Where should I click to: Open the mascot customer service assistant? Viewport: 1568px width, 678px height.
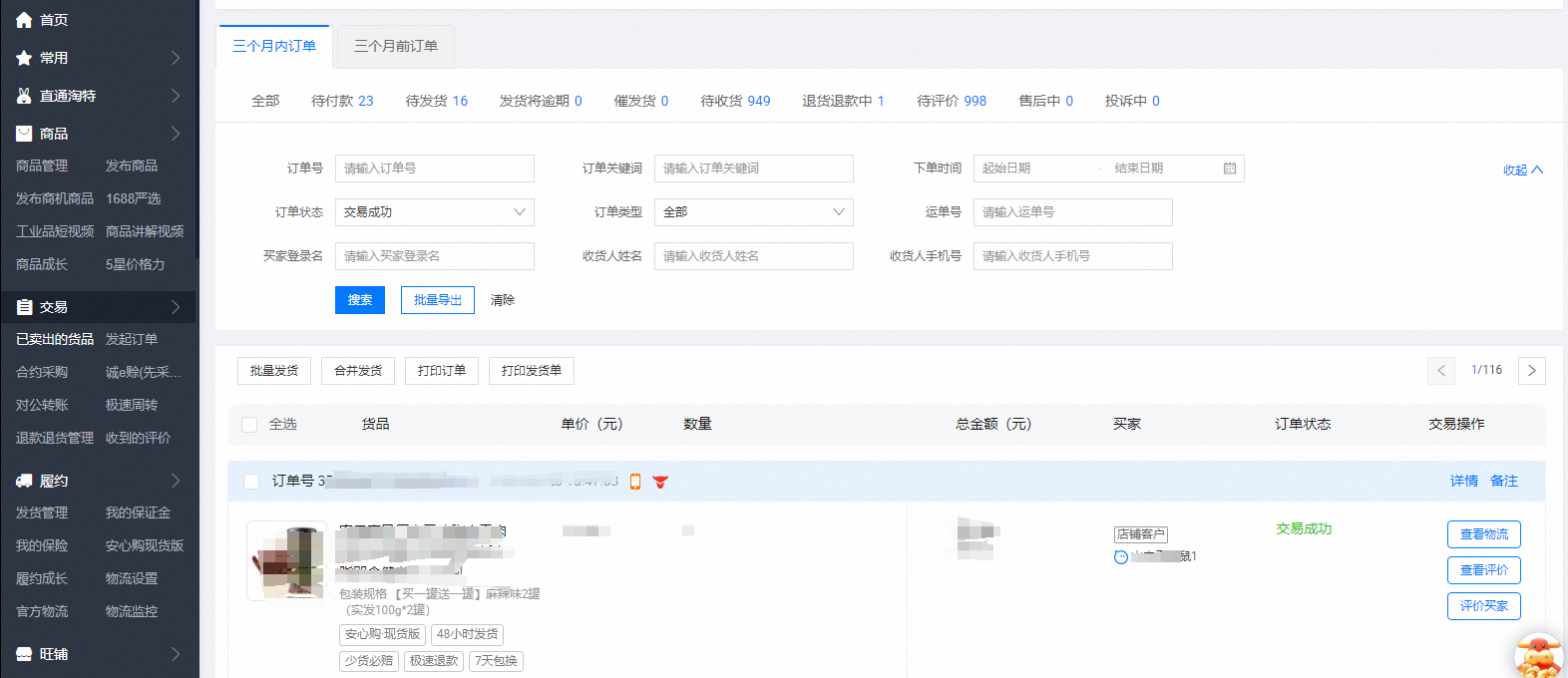pos(1538,656)
